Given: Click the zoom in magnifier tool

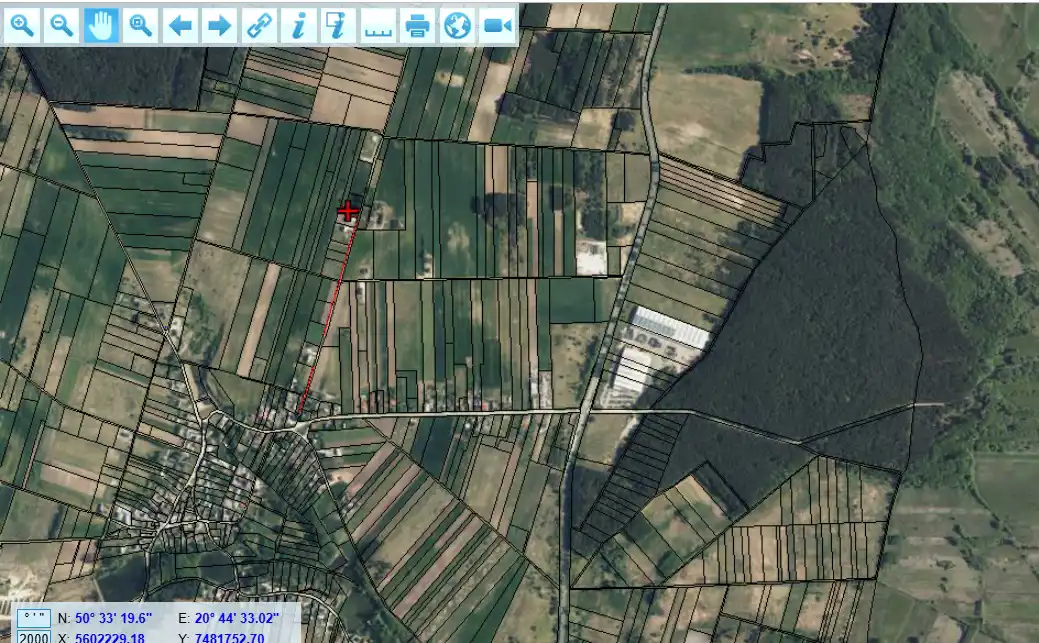Looking at the screenshot, I should point(23,26).
